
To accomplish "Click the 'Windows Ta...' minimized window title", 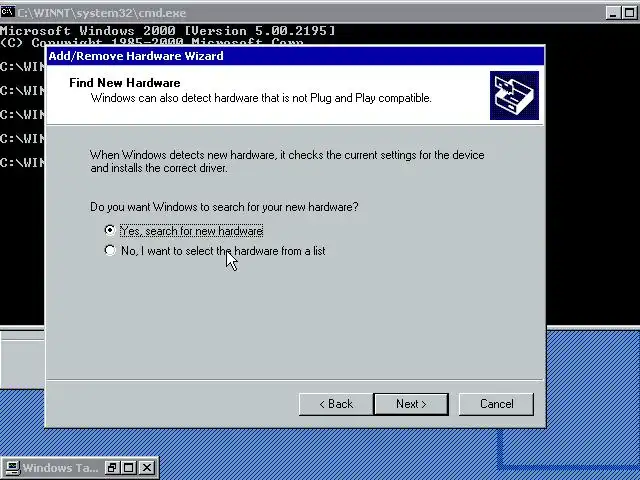I will [x=60, y=468].
